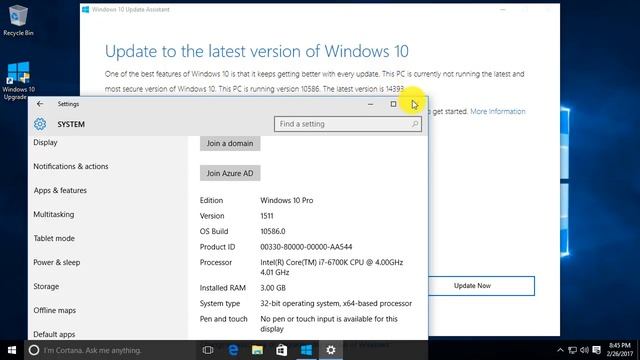Click Version value 1511
Viewport: 640px width, 360px height.
pos(267,216)
